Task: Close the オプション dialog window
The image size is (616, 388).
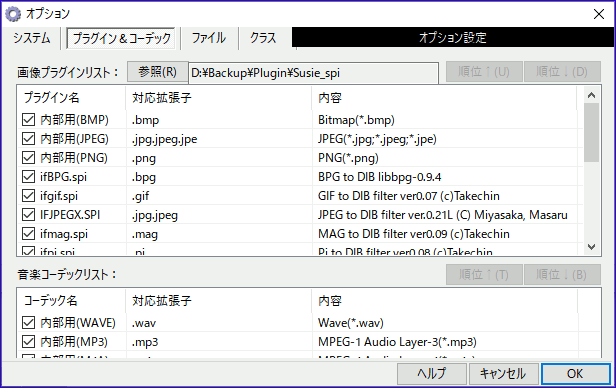Action: [599, 14]
